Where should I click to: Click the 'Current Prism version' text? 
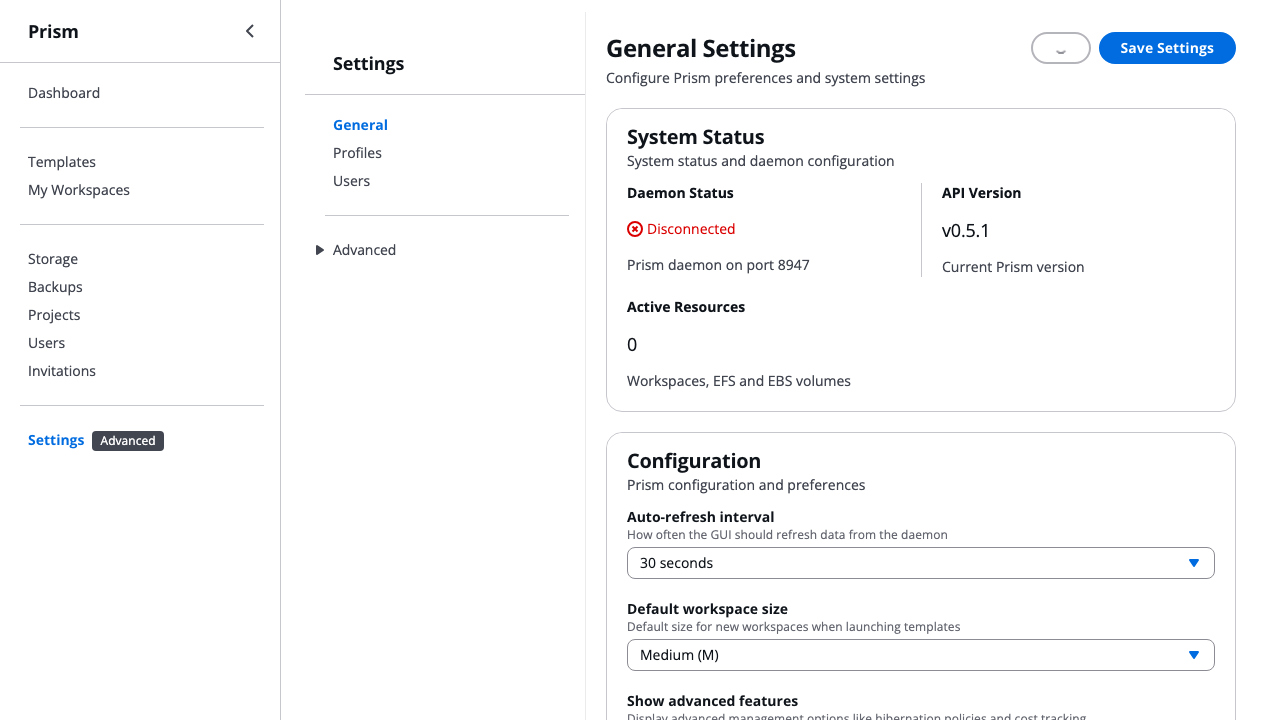[x=1013, y=267]
